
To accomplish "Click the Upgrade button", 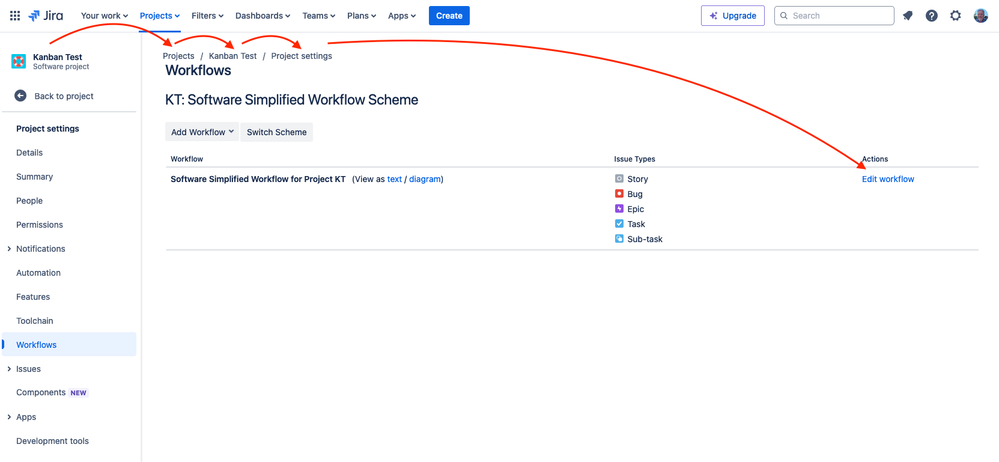I will (x=733, y=15).
